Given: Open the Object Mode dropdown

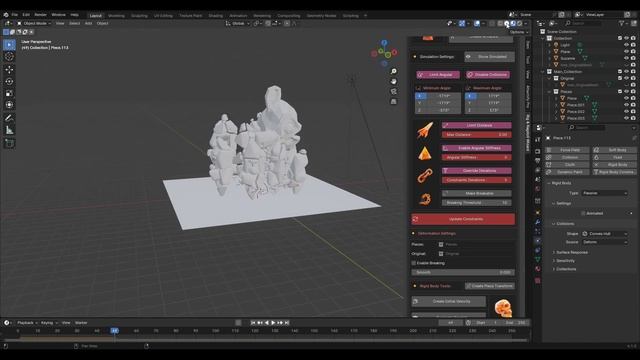Looking at the screenshot, I should [x=33, y=23].
